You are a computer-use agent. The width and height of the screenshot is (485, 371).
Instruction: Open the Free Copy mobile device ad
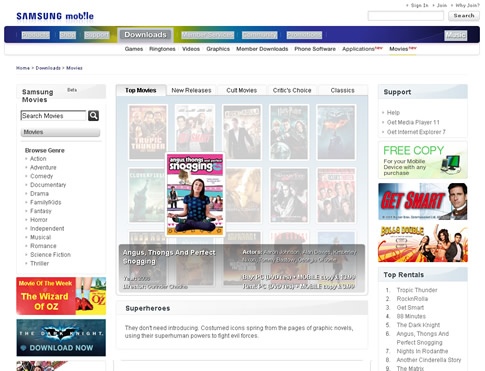coord(423,160)
